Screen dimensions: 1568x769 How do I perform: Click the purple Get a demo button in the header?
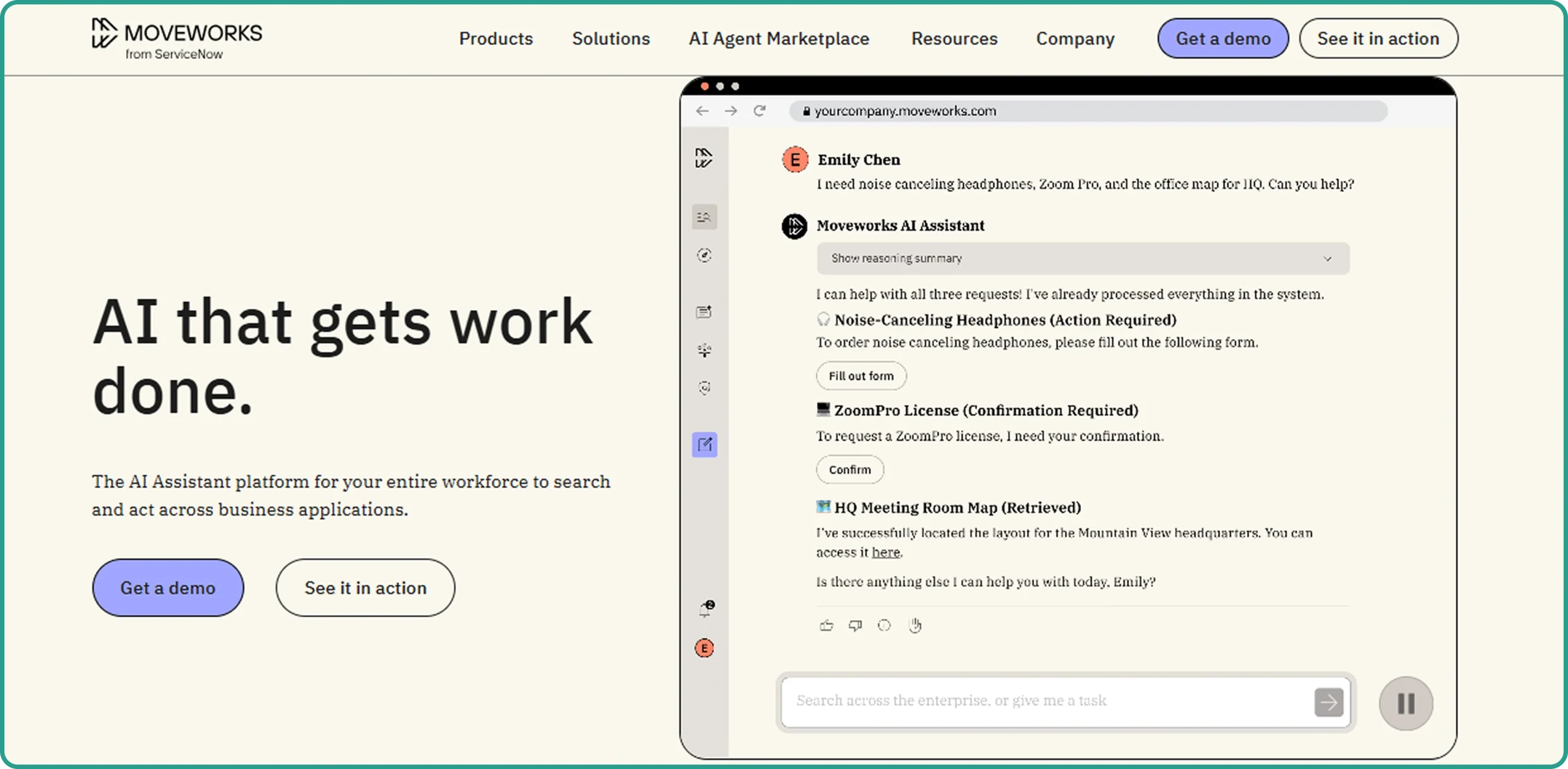point(1223,39)
